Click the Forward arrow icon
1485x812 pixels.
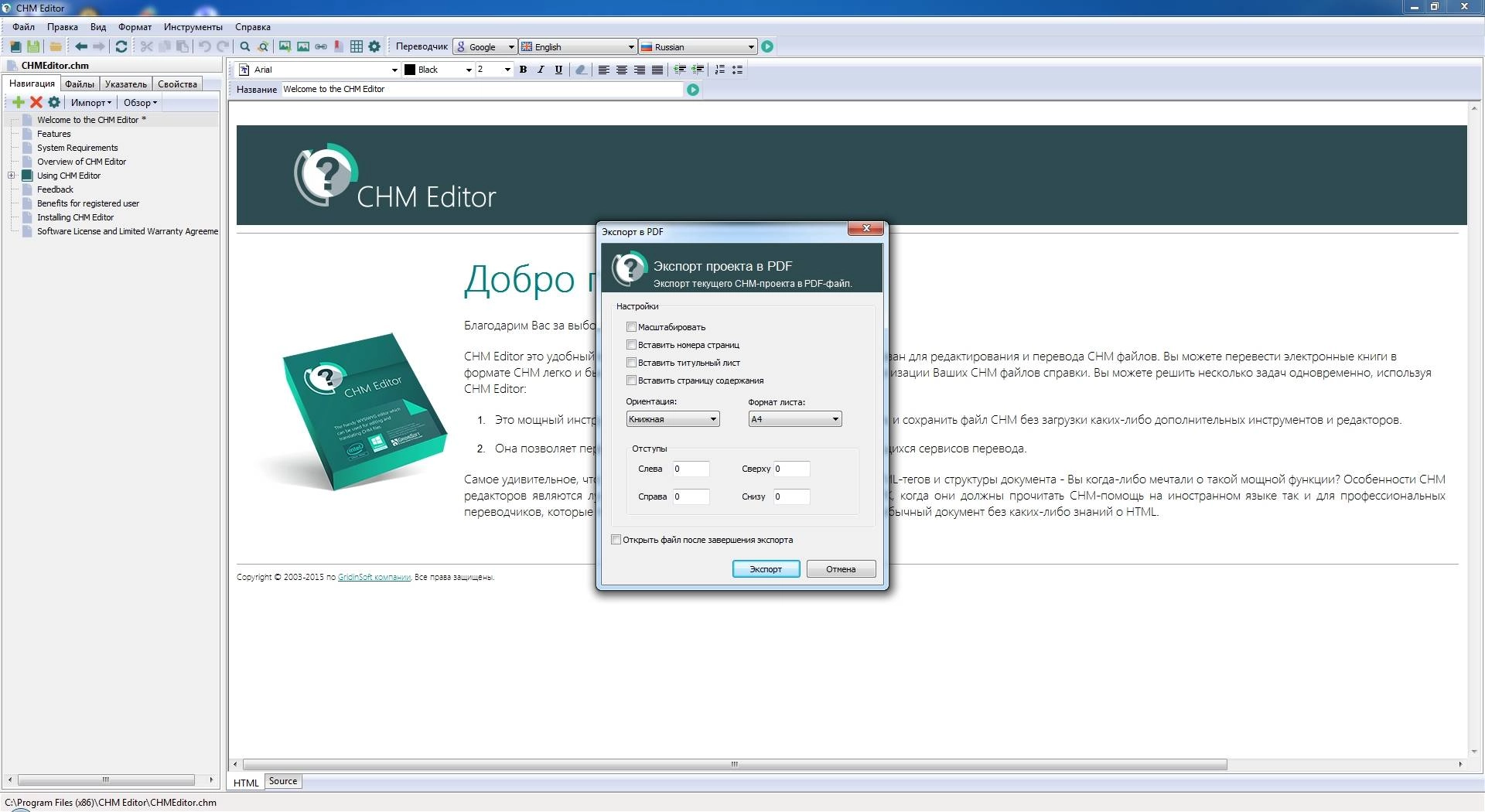click(99, 46)
